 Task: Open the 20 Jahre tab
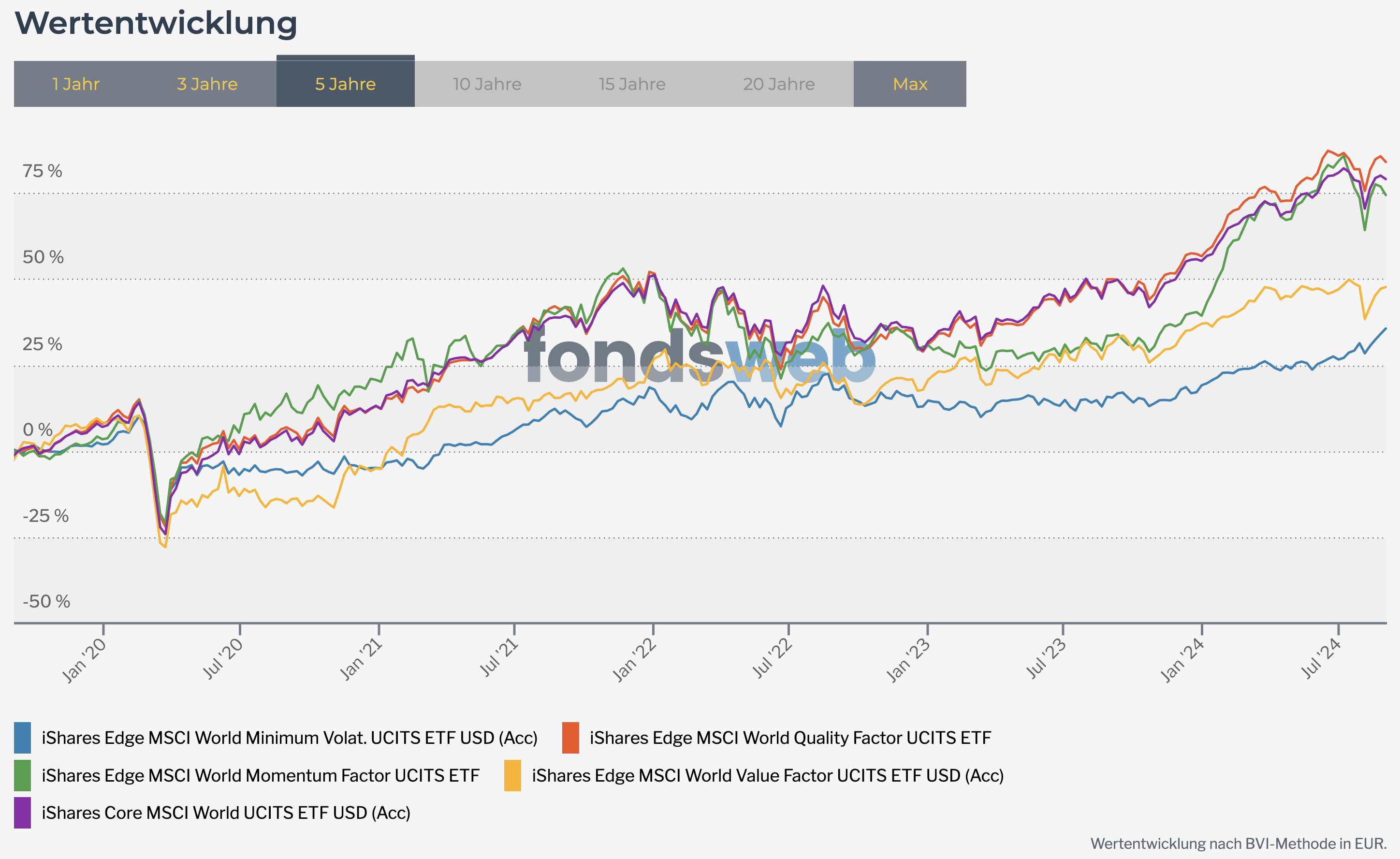(x=779, y=84)
